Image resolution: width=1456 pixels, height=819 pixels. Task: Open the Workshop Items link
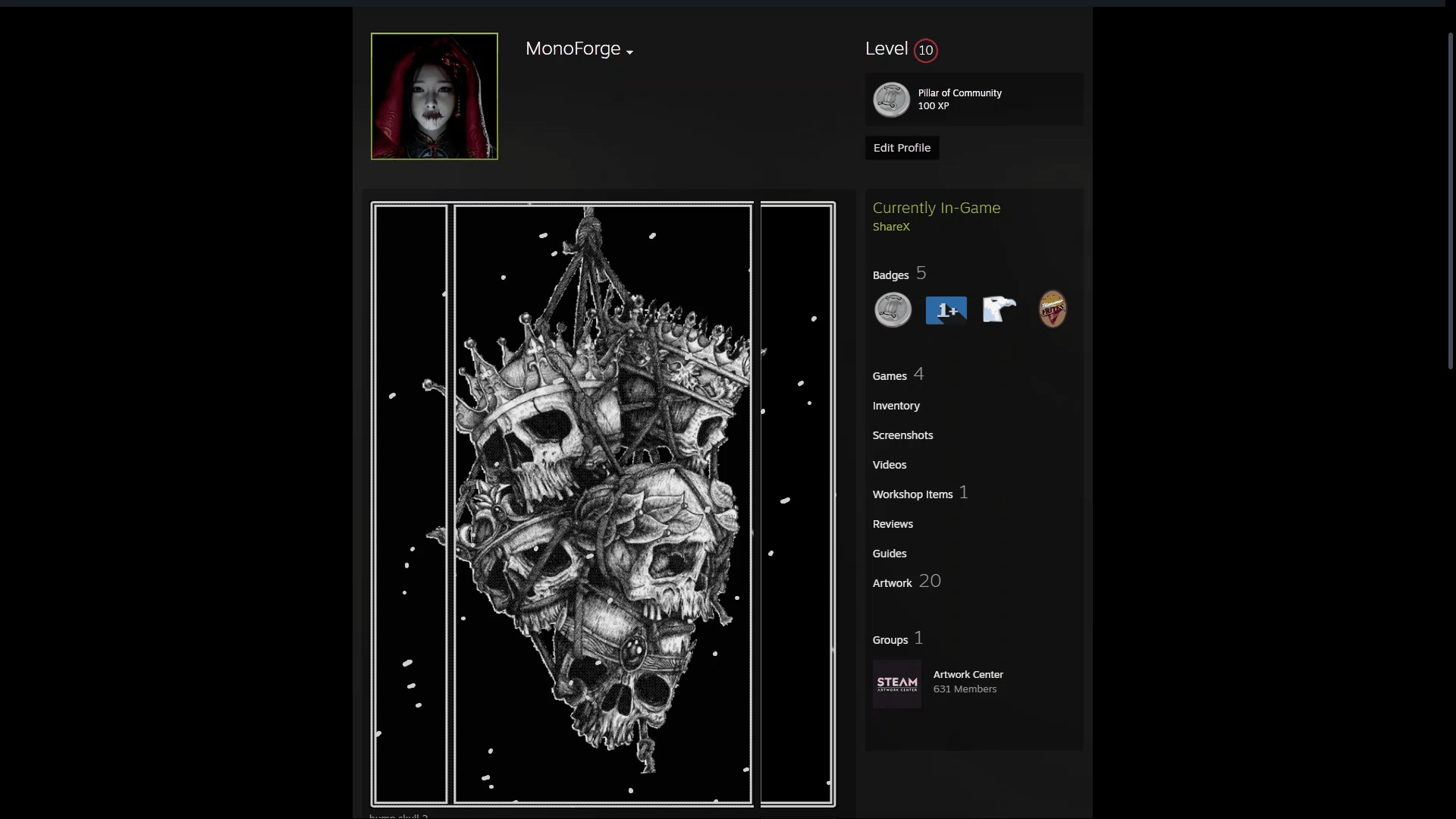tap(912, 494)
